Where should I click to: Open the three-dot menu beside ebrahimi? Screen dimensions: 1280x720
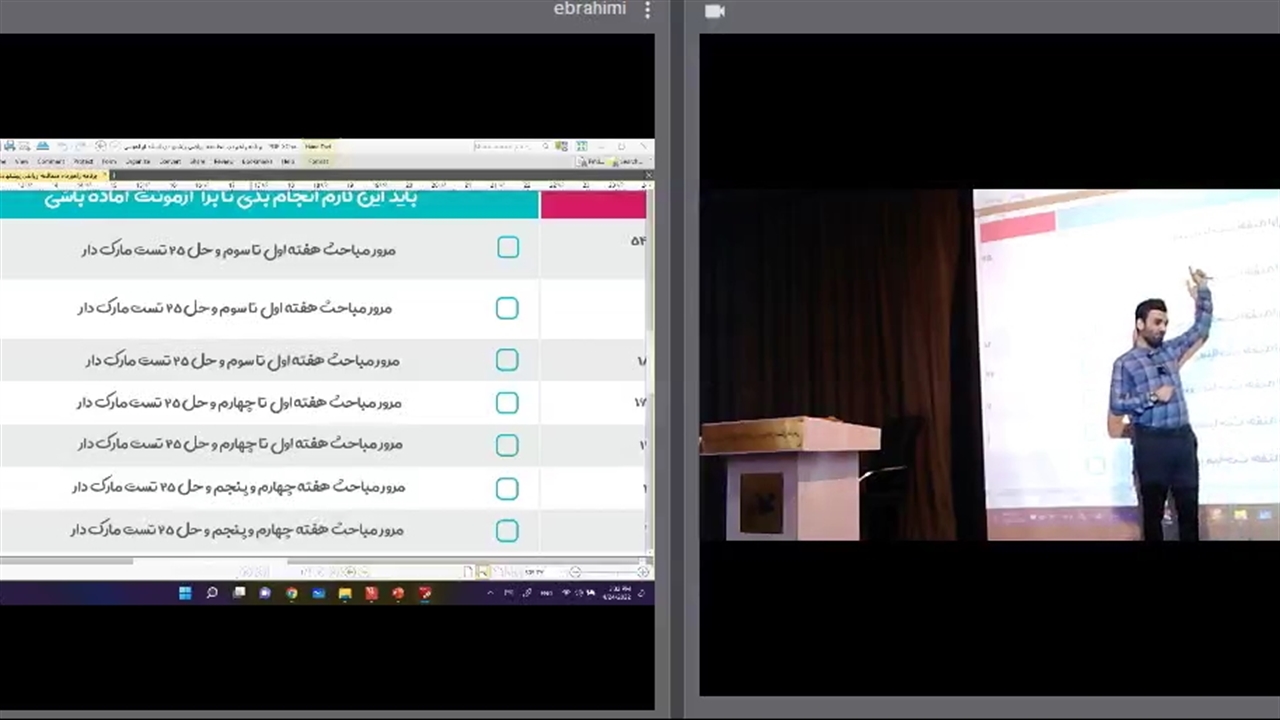647,10
